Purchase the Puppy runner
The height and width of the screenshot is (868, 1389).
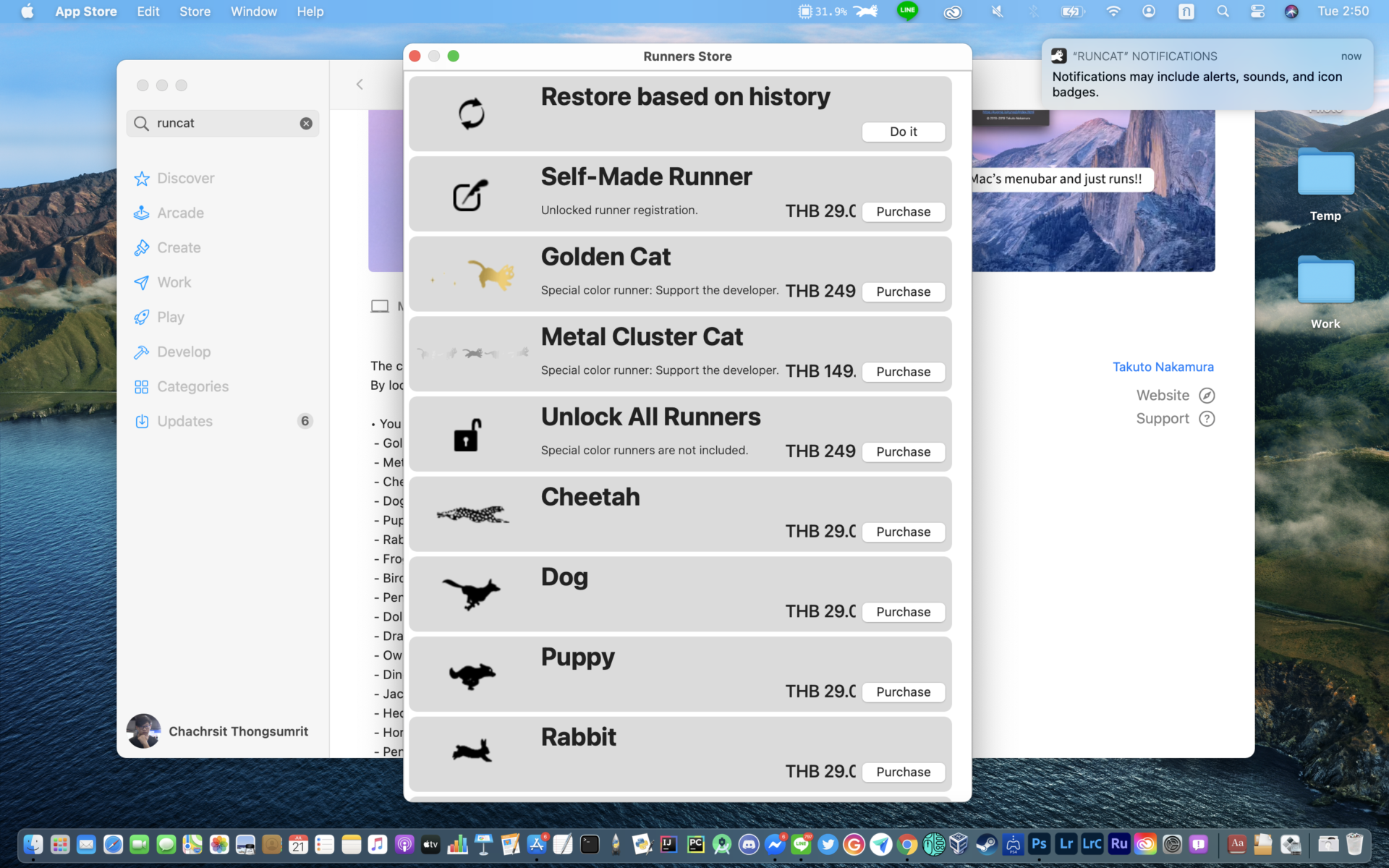(x=904, y=692)
